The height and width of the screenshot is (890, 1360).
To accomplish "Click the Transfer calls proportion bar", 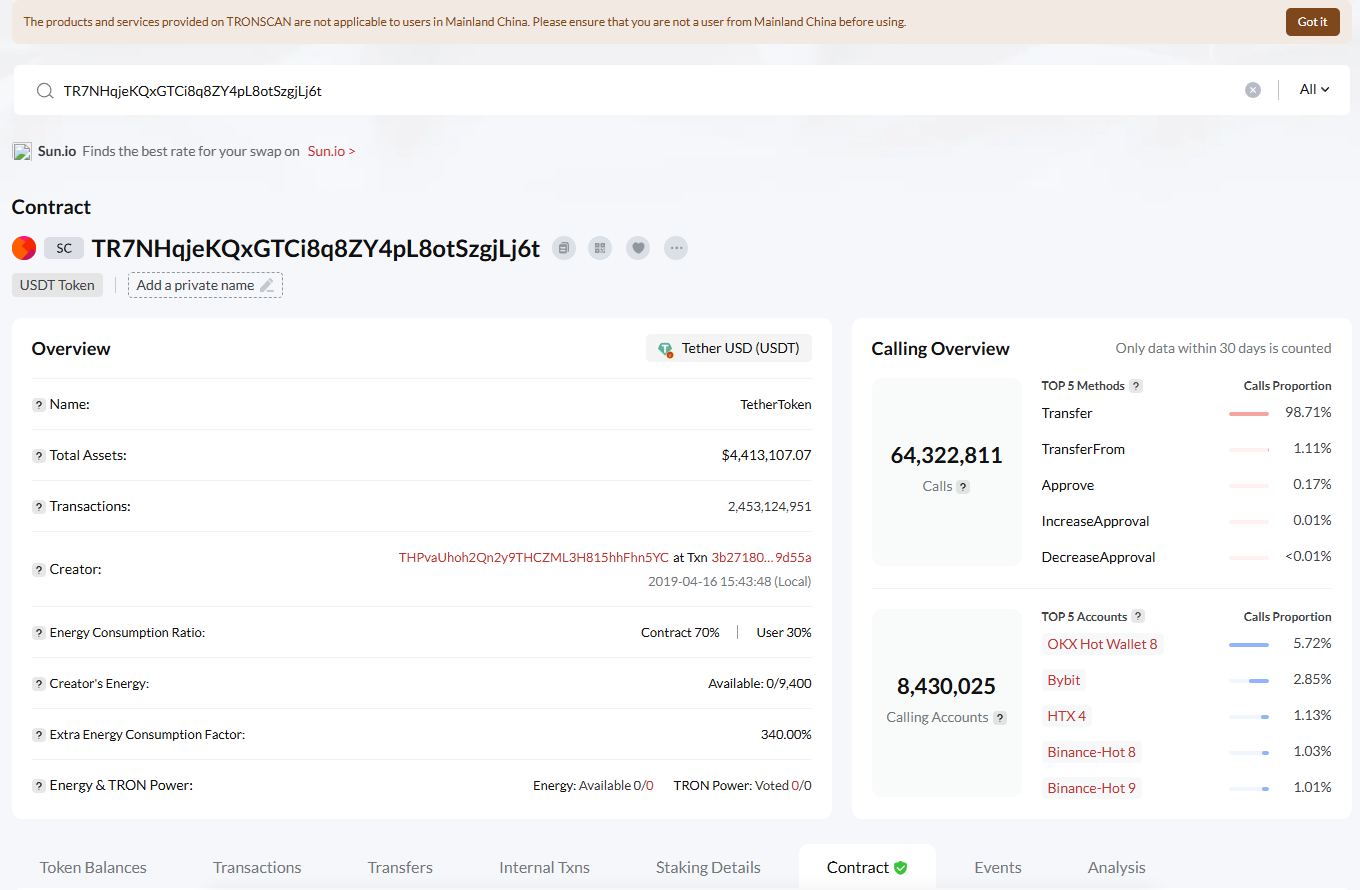I will pos(1249,412).
